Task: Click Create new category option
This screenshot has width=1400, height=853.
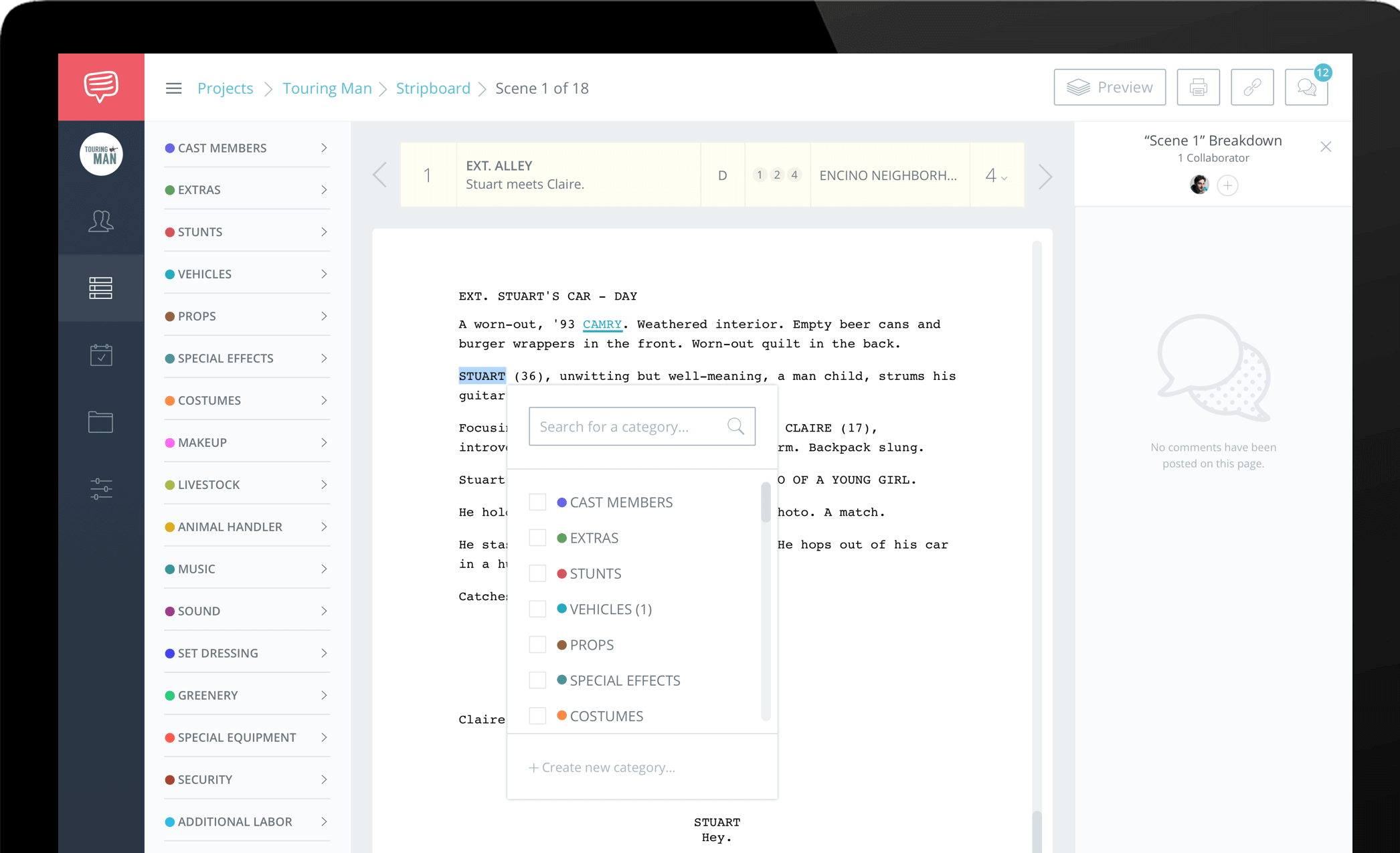Action: (602, 767)
